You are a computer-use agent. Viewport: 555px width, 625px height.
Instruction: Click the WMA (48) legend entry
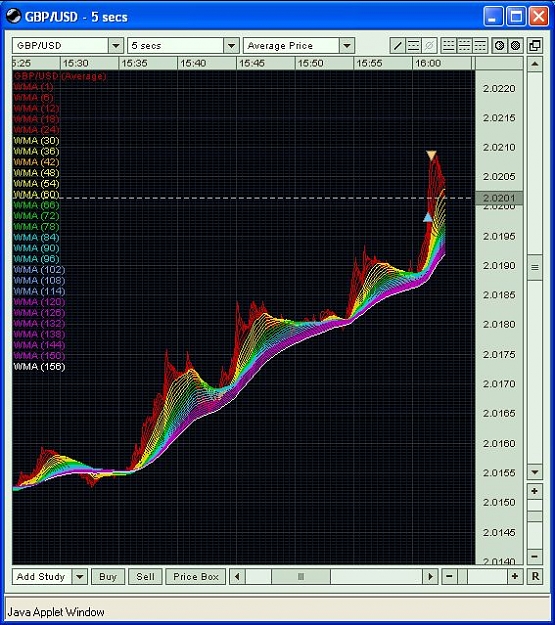[x=36, y=173]
